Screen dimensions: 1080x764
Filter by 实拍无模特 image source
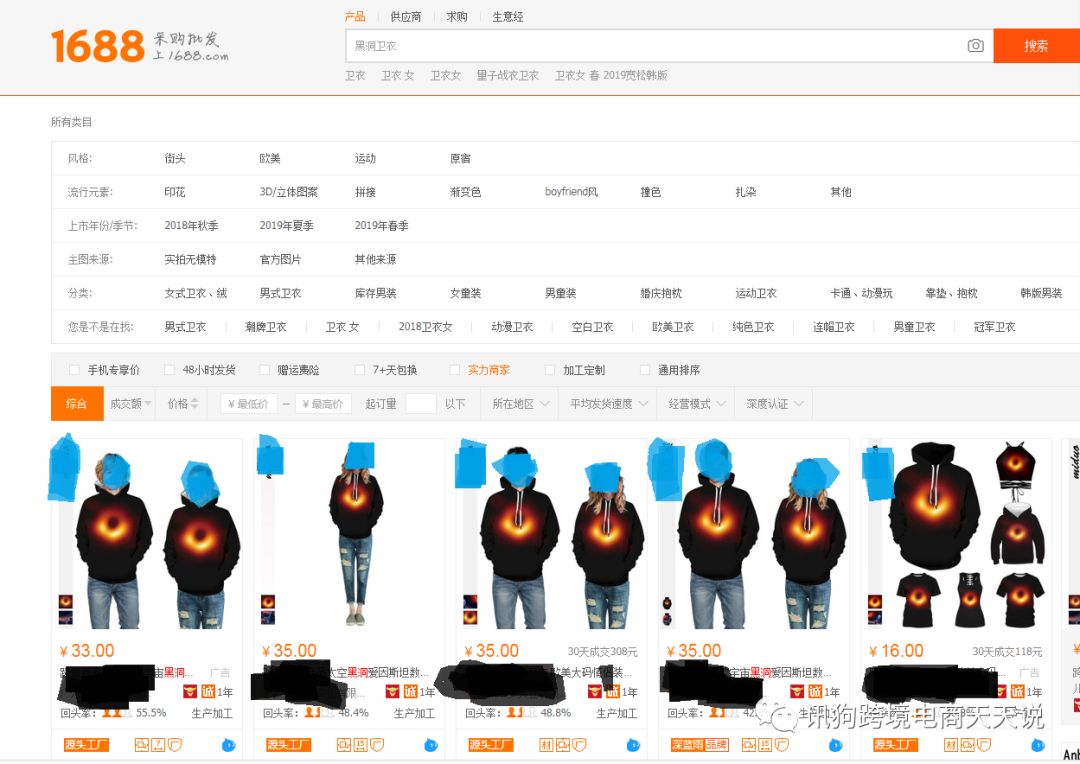(190, 260)
